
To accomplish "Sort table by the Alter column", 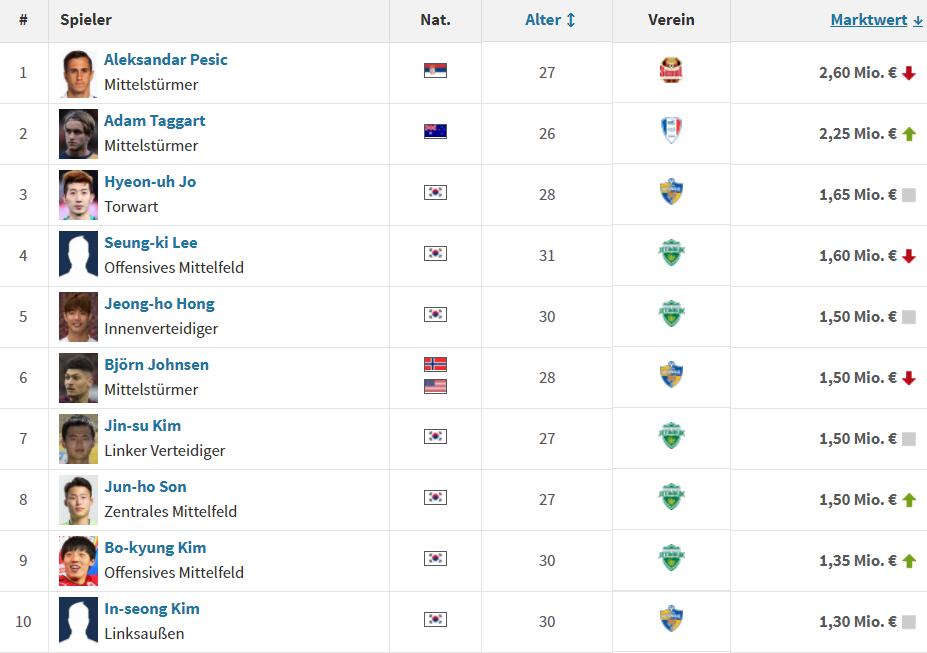I will pos(550,20).
